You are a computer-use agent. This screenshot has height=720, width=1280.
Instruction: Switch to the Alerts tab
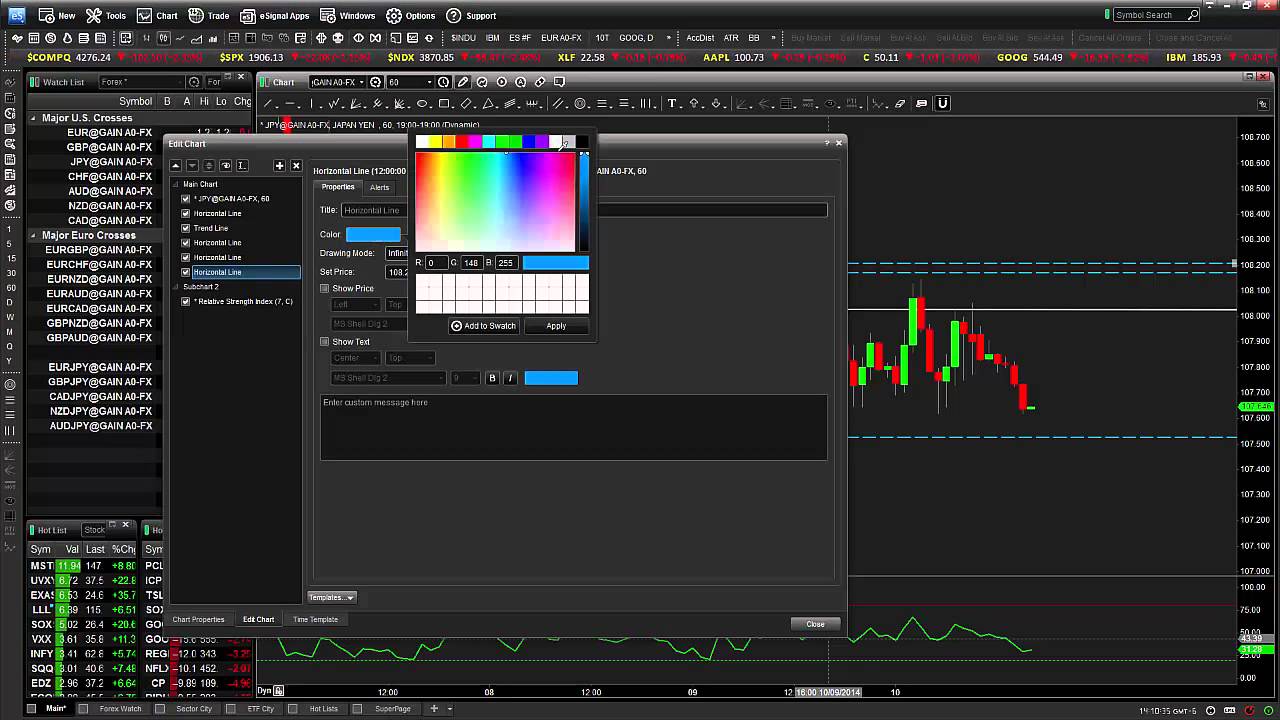click(x=380, y=187)
